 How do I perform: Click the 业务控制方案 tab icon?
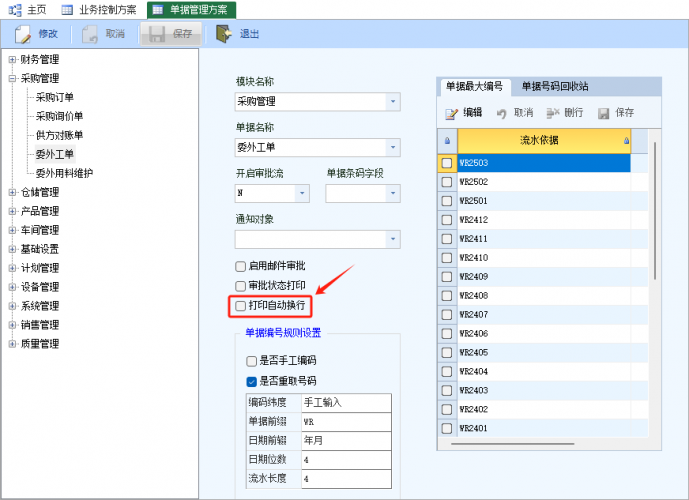click(x=67, y=9)
